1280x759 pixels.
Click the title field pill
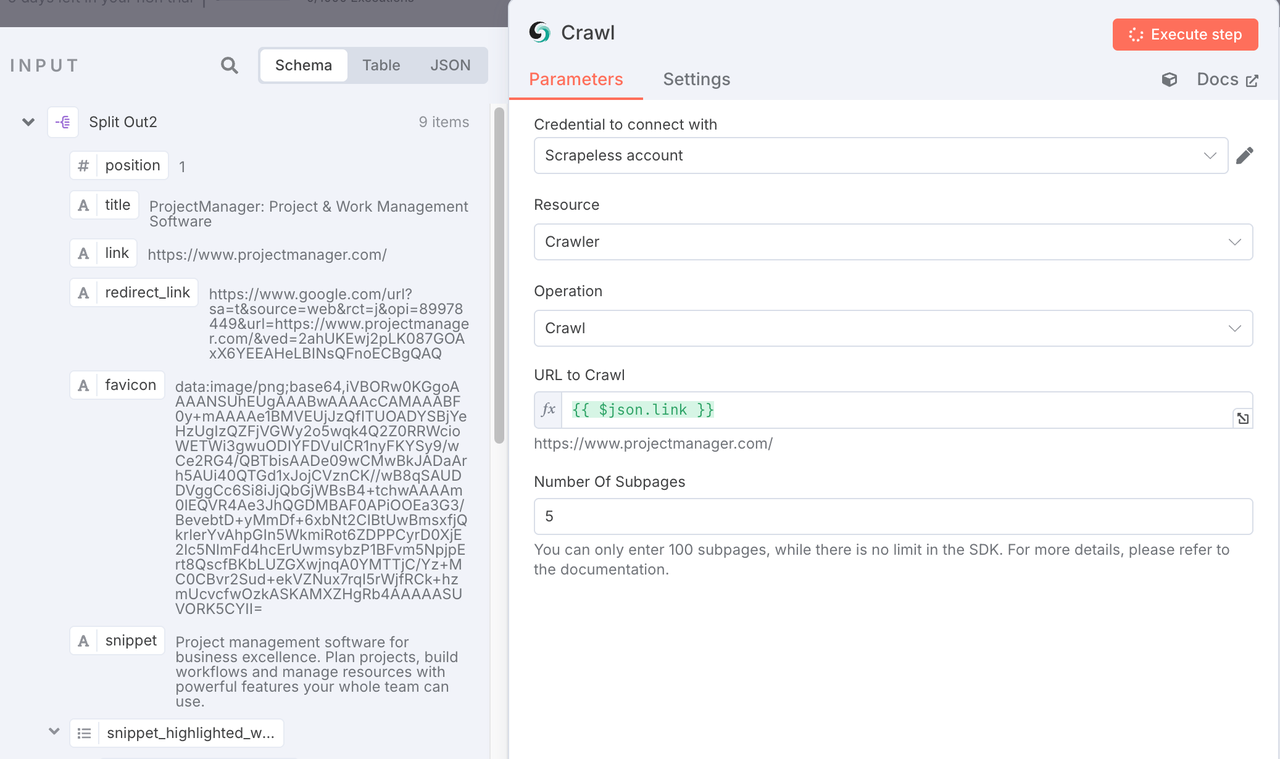click(x=105, y=205)
